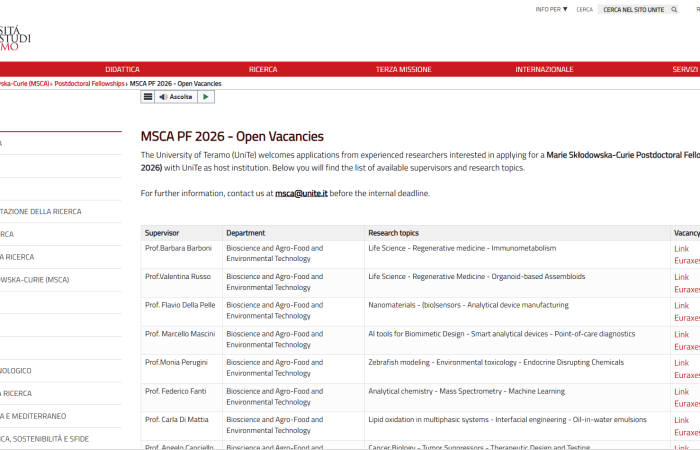Viewport: 700px width, 450px height.
Task: Open the DIDATTICA menu
Action: pyautogui.click(x=122, y=70)
